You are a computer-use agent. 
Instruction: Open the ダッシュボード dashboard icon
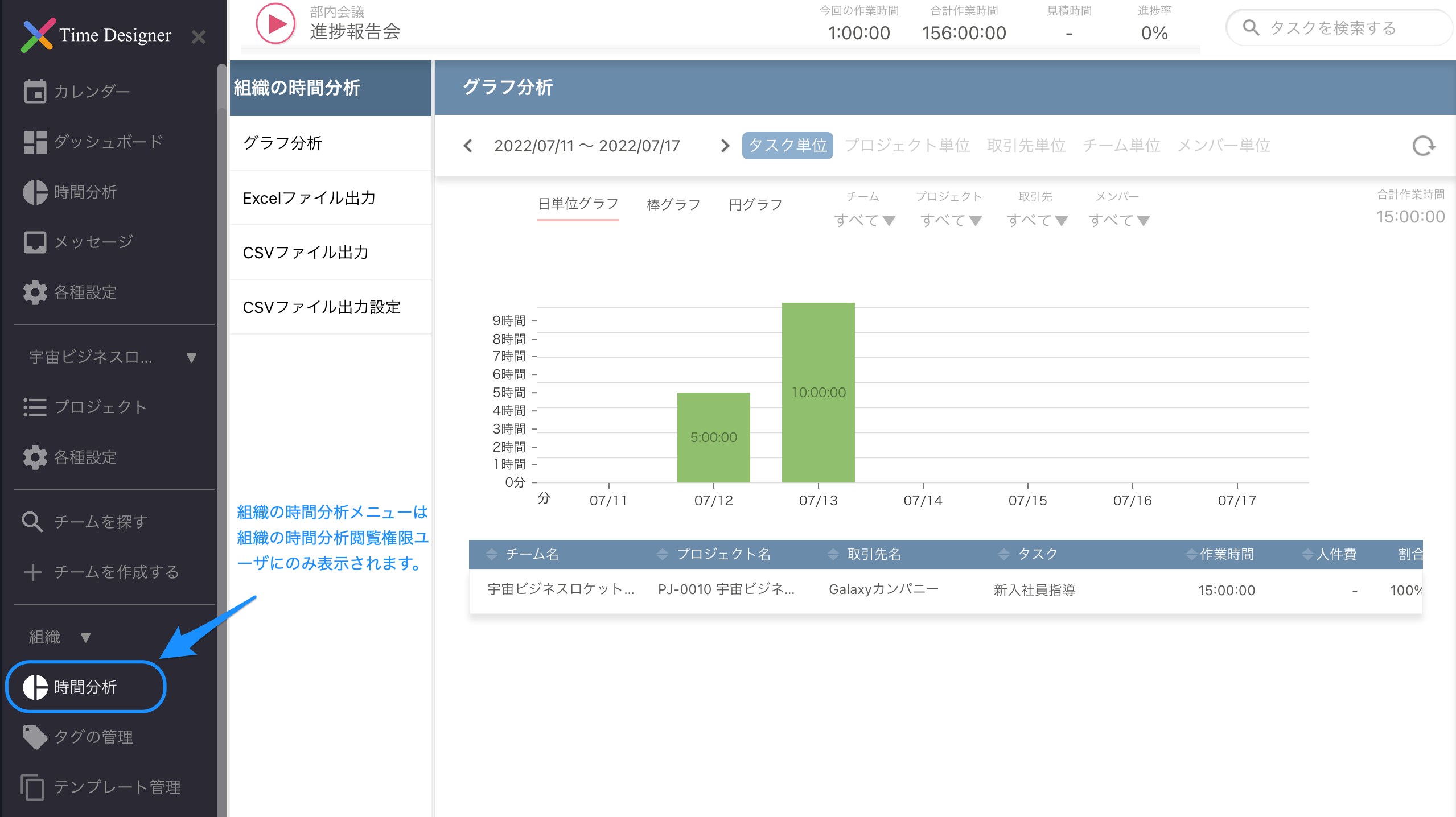[35, 142]
